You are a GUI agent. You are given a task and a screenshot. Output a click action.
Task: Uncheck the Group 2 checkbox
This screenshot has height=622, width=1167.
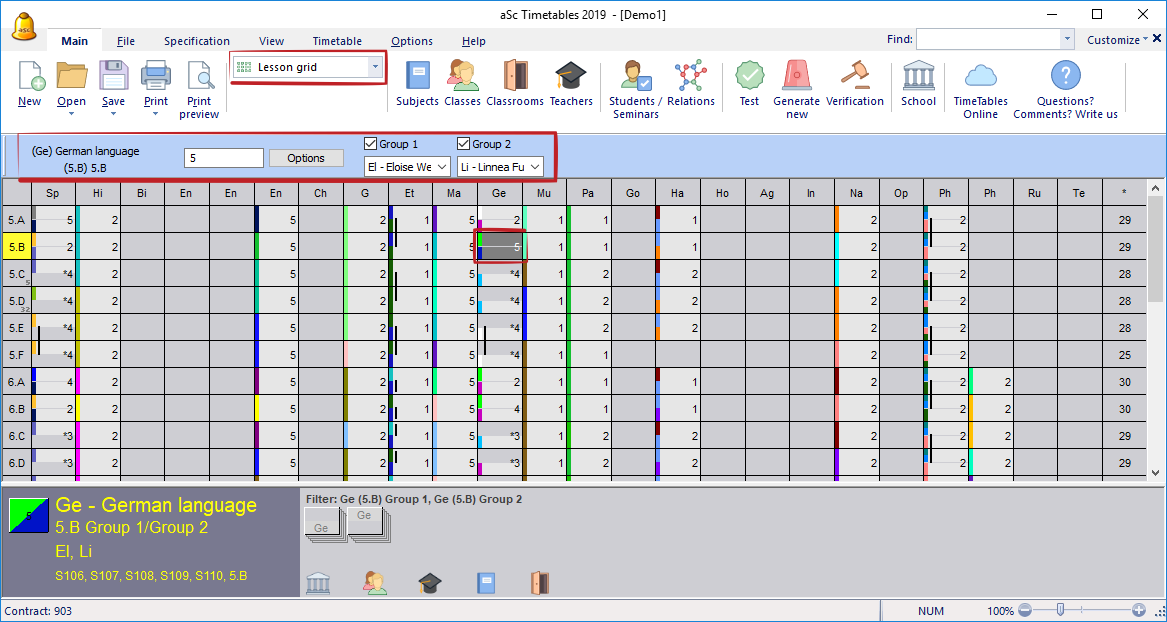[x=464, y=144]
